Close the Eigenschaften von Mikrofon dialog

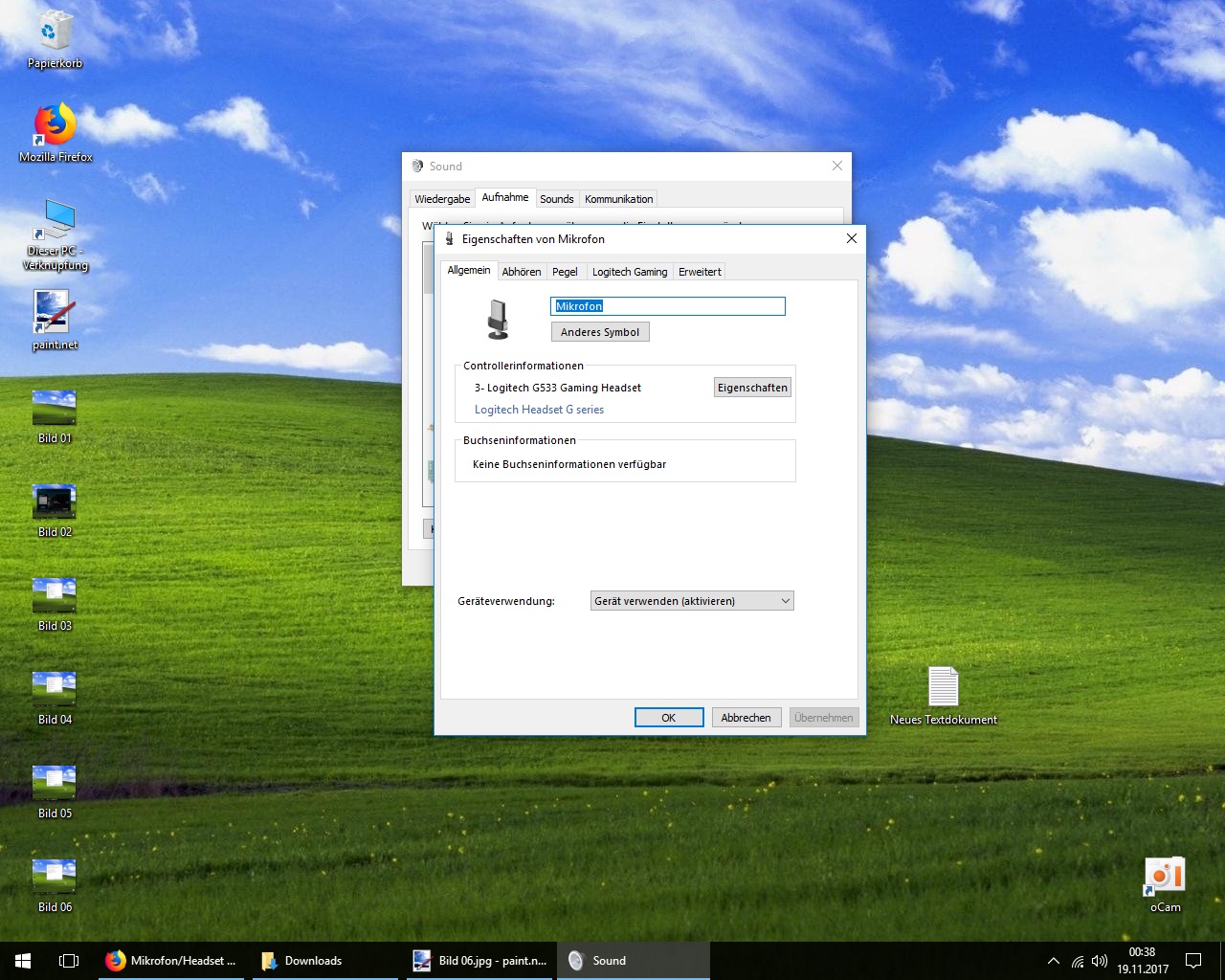click(x=851, y=238)
